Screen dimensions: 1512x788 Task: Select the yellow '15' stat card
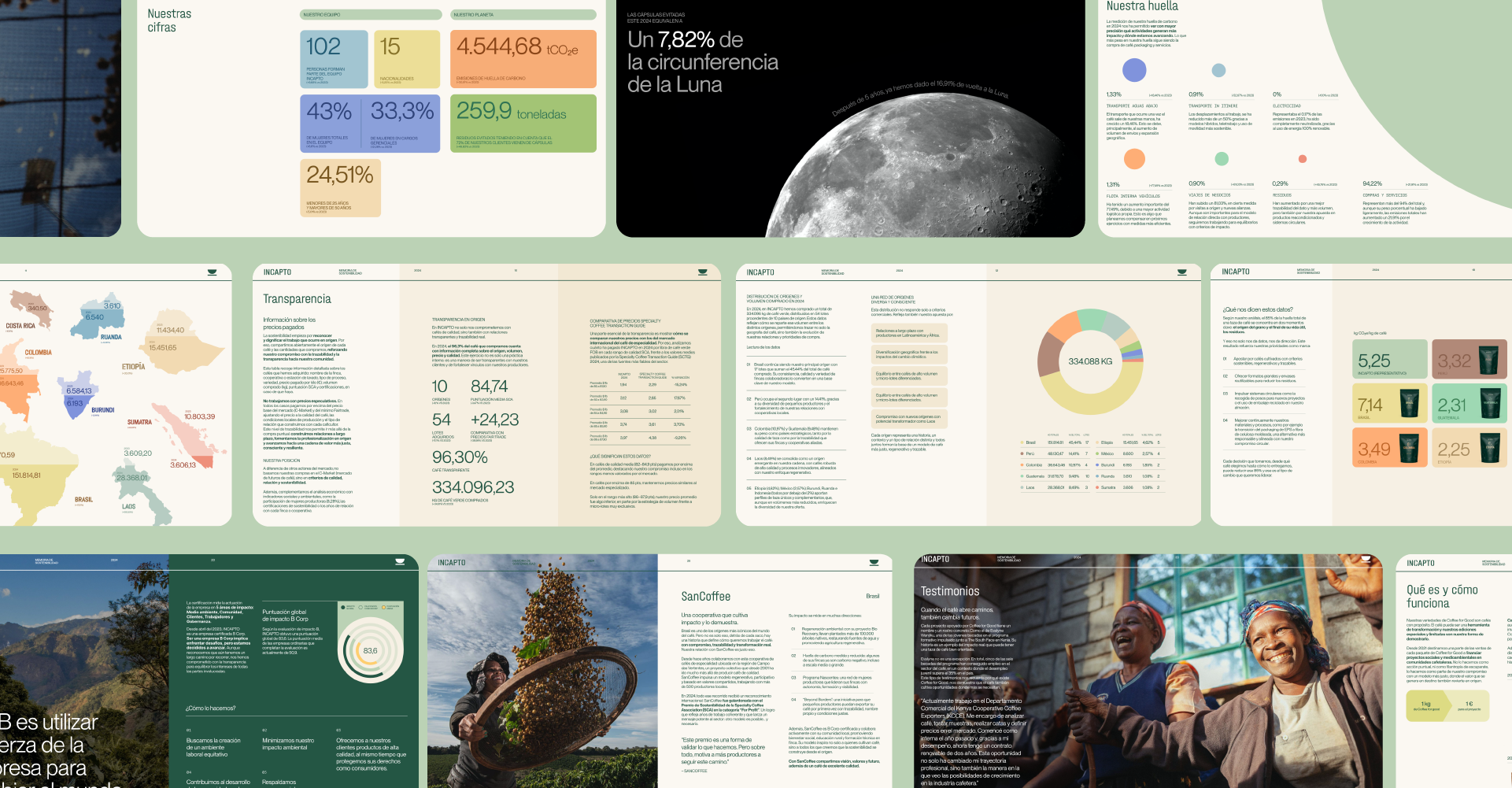(407, 59)
